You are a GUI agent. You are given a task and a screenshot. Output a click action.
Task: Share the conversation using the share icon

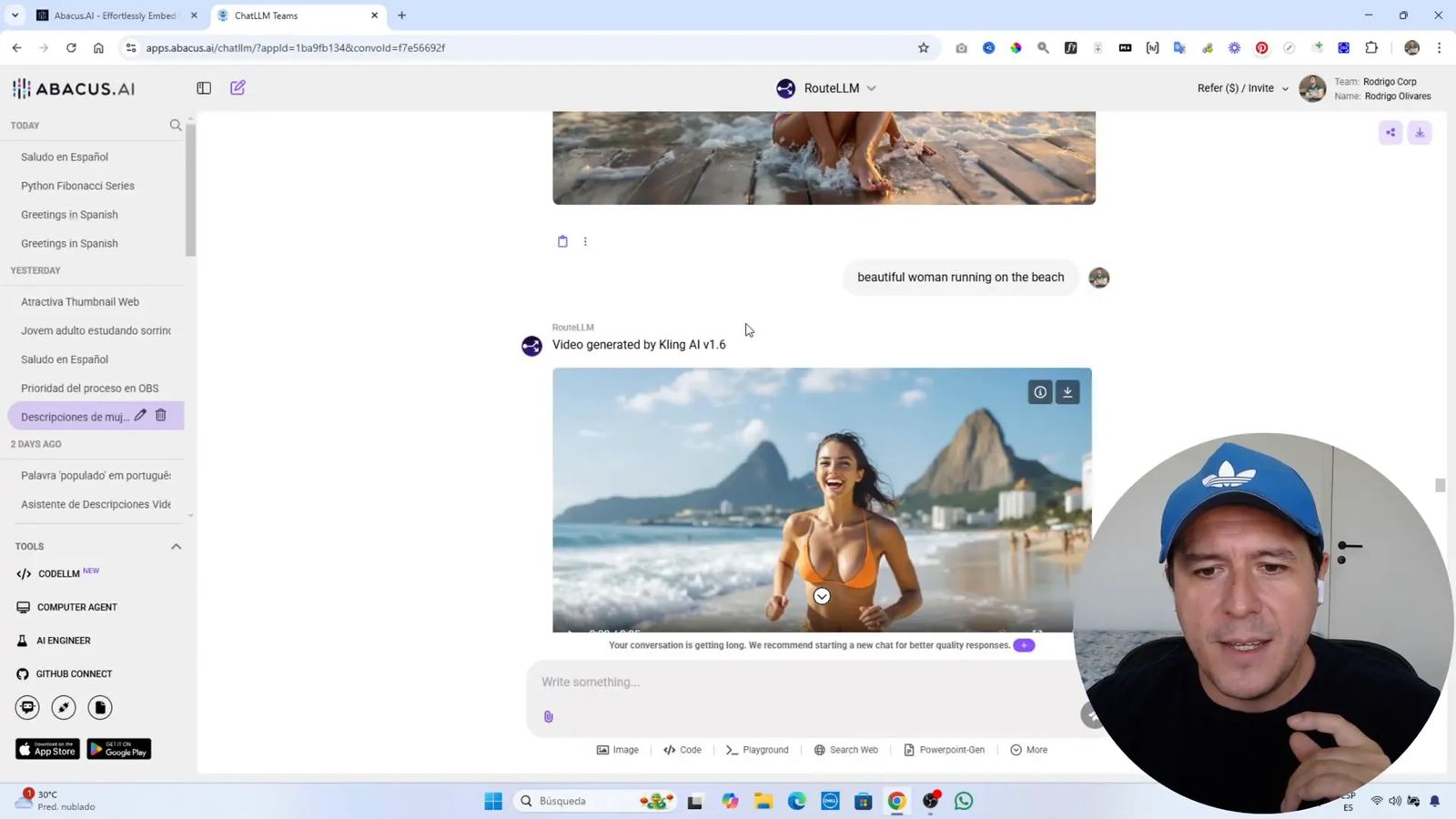(x=1390, y=132)
